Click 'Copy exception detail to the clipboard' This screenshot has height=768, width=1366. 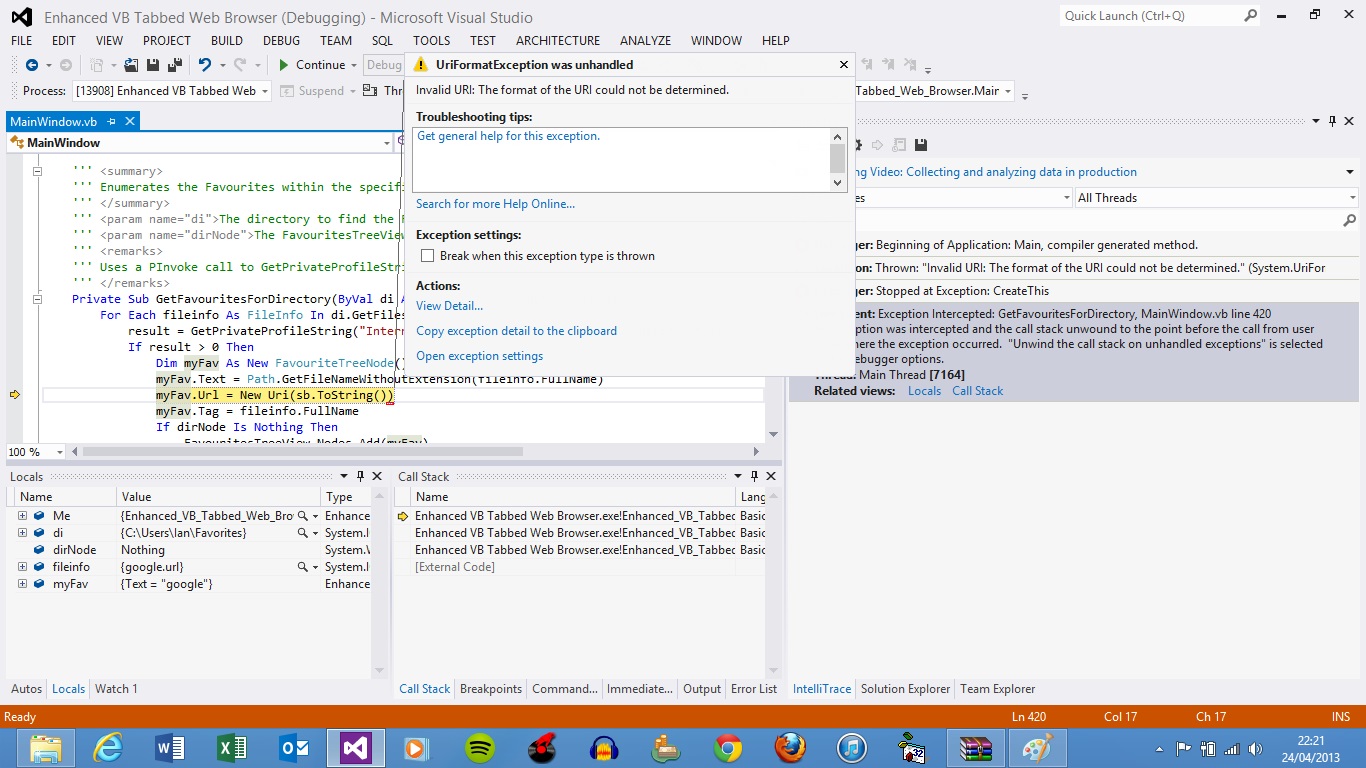pyautogui.click(x=516, y=331)
